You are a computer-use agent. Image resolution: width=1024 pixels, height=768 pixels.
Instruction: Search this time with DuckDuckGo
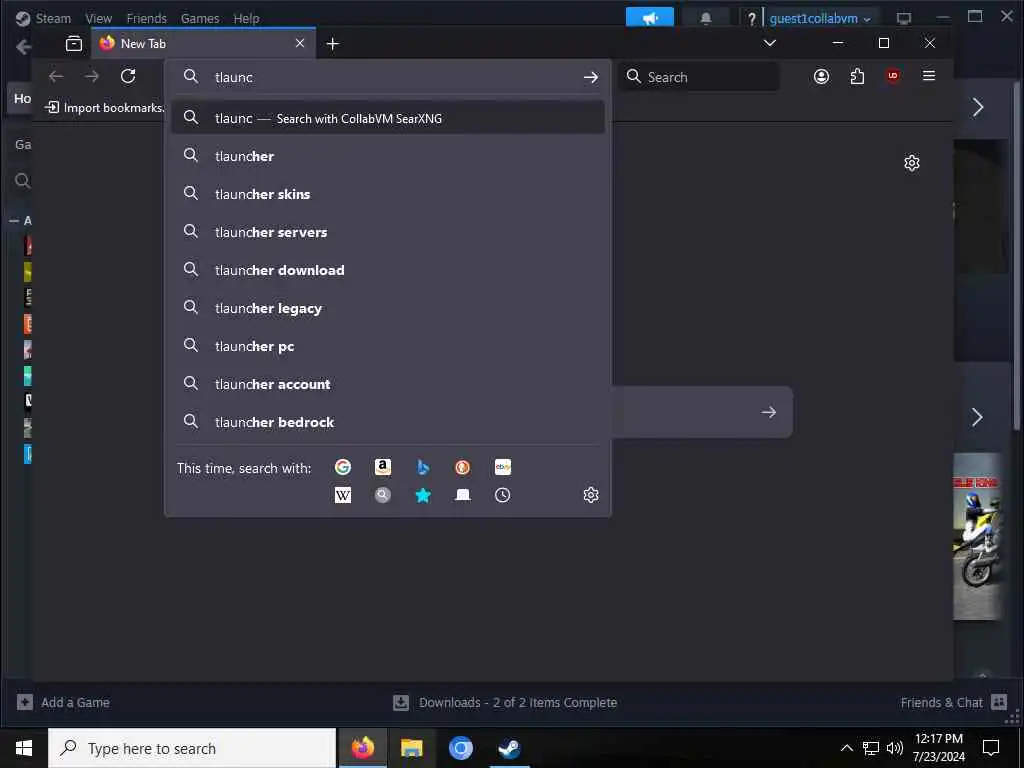462,467
